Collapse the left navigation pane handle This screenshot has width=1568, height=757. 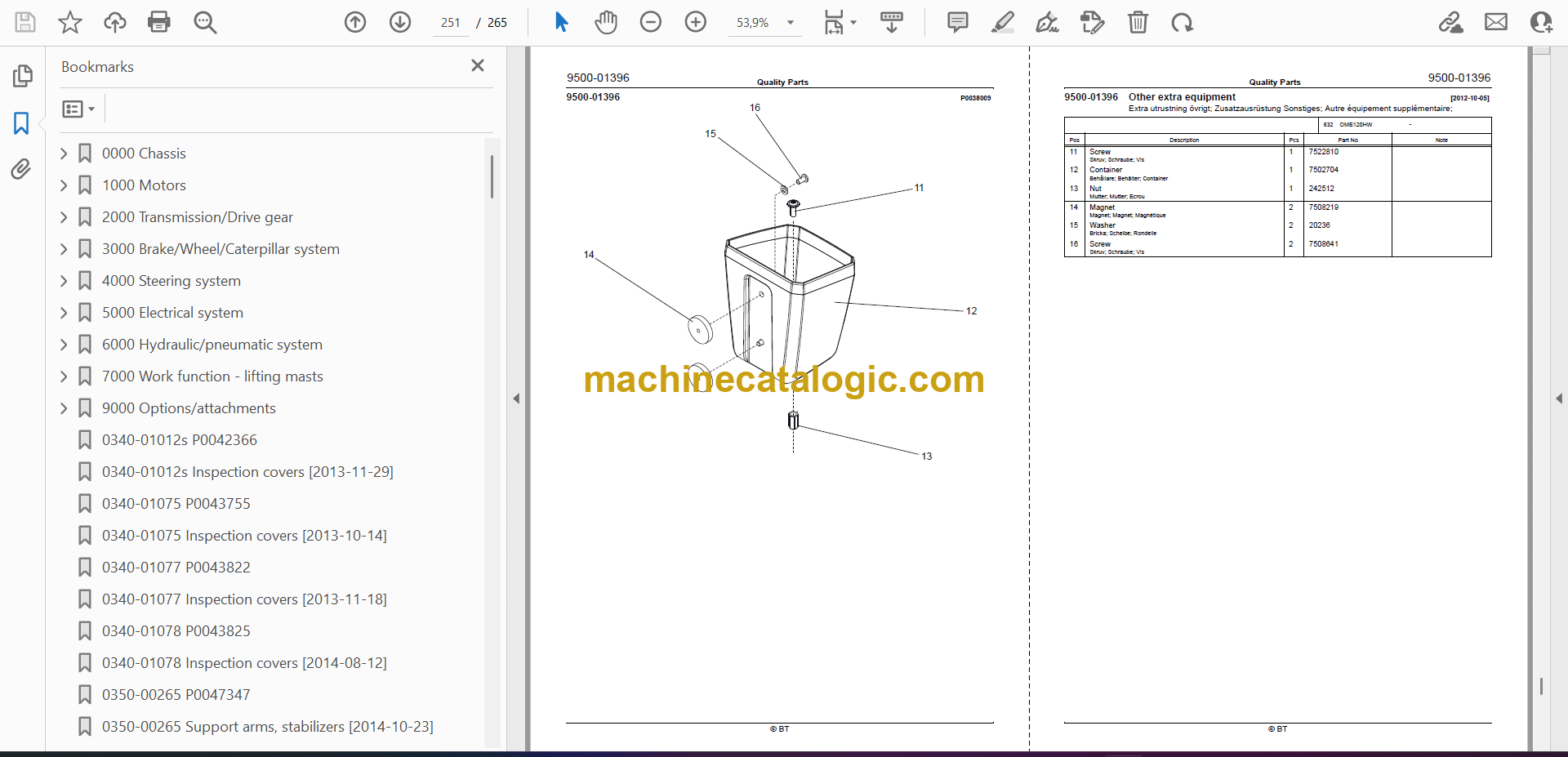point(516,399)
